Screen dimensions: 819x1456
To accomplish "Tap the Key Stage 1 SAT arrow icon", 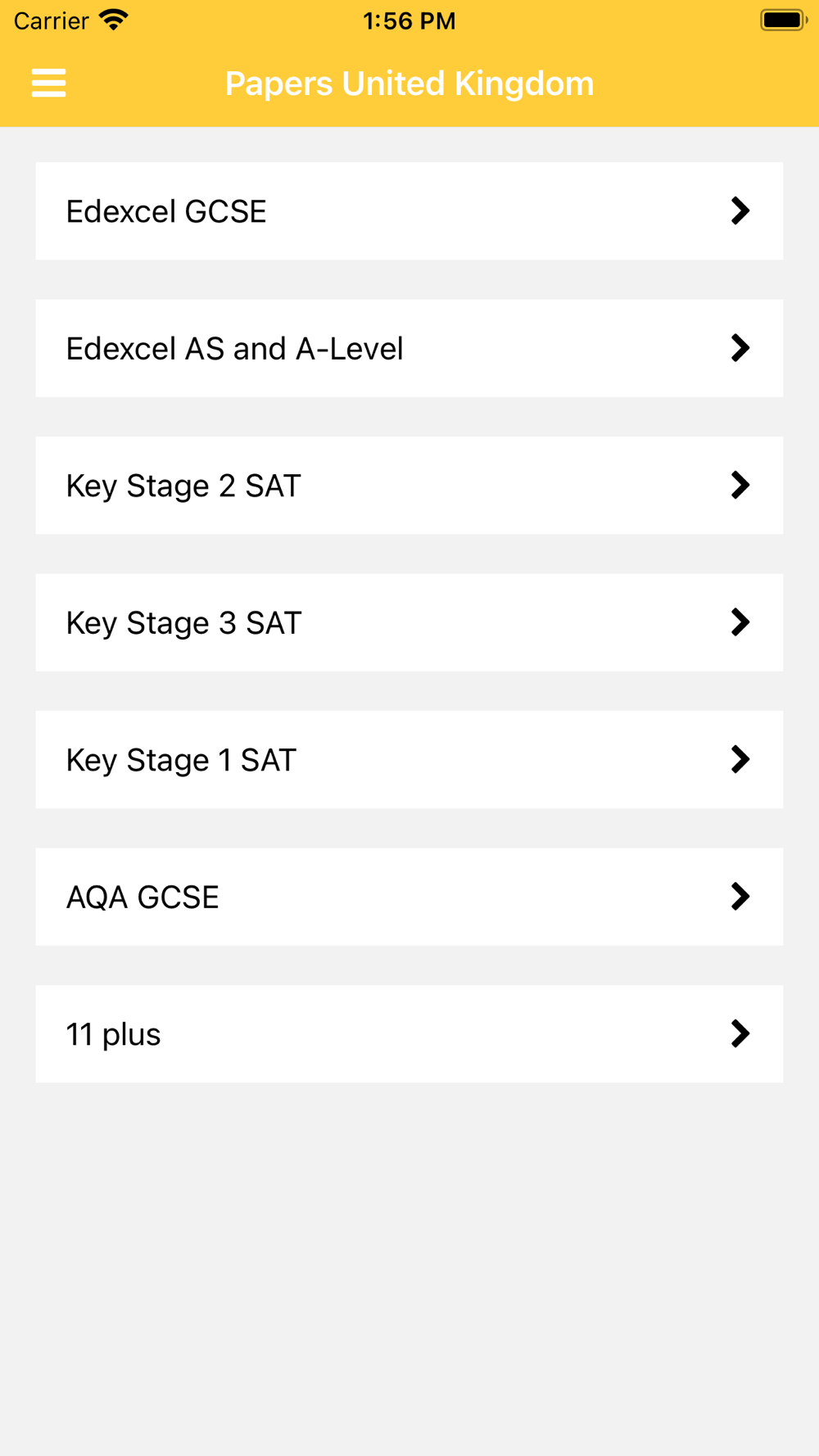I will pos(740,760).
